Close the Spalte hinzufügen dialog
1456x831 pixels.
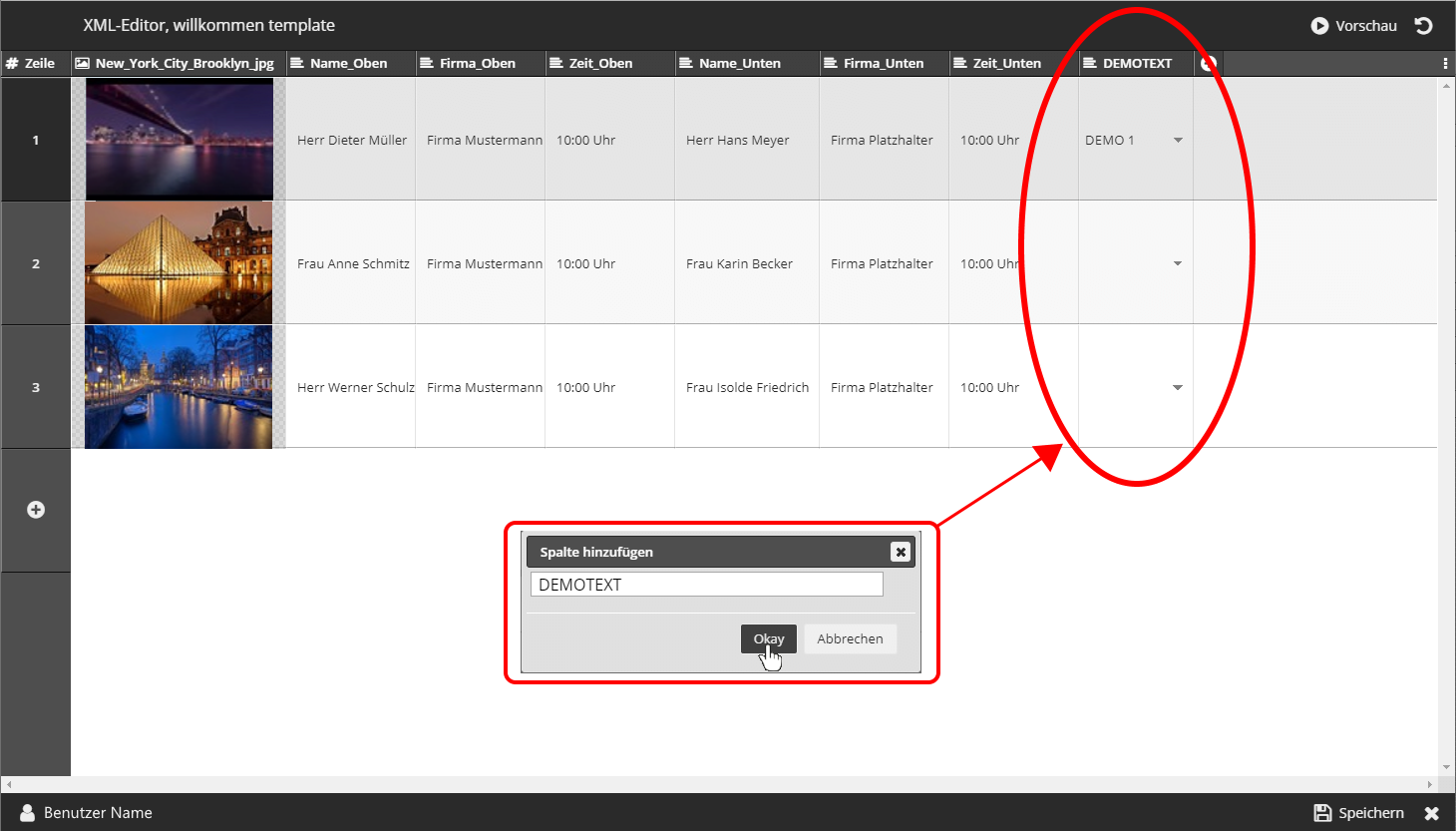tap(900, 552)
